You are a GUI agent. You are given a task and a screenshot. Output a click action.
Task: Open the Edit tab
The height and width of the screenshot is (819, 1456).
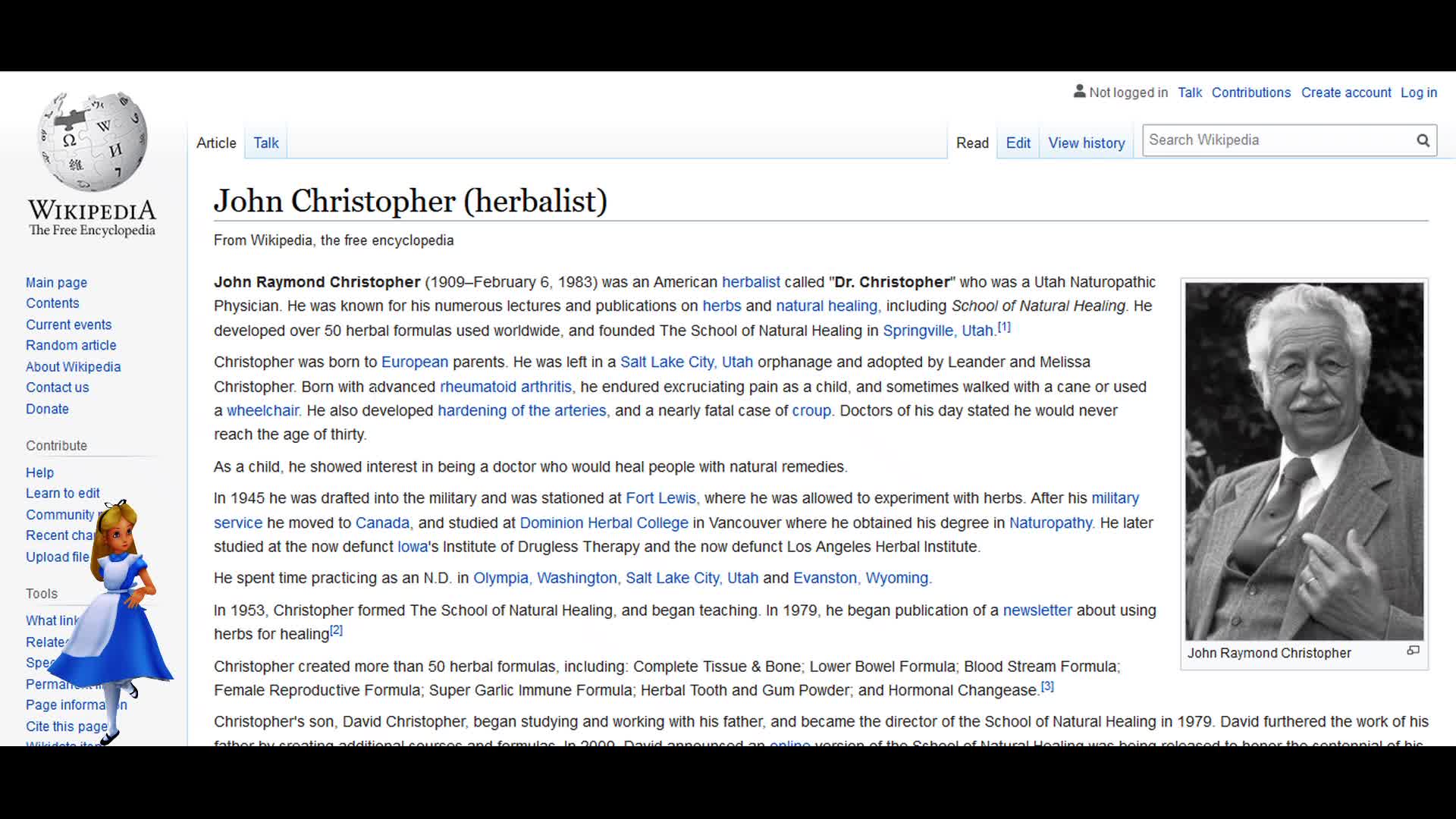tap(1018, 143)
